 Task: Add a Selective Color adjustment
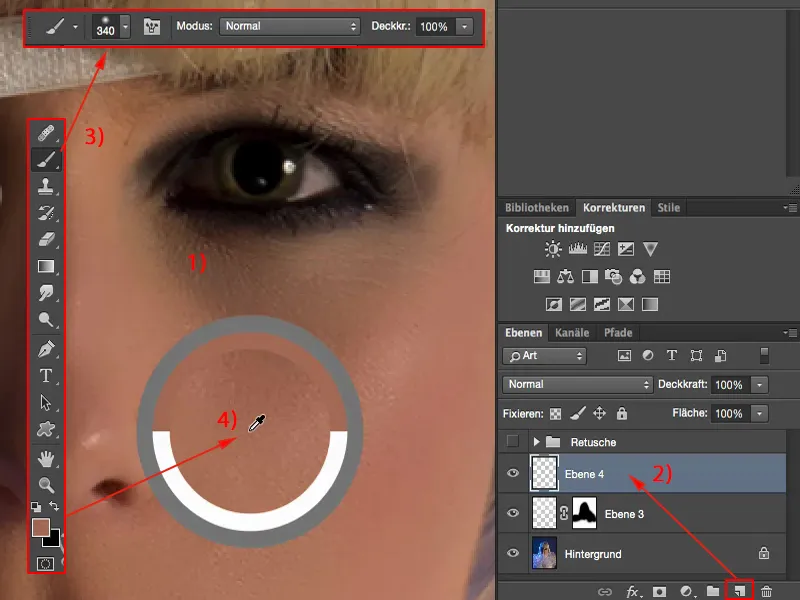pyautogui.click(x=626, y=305)
